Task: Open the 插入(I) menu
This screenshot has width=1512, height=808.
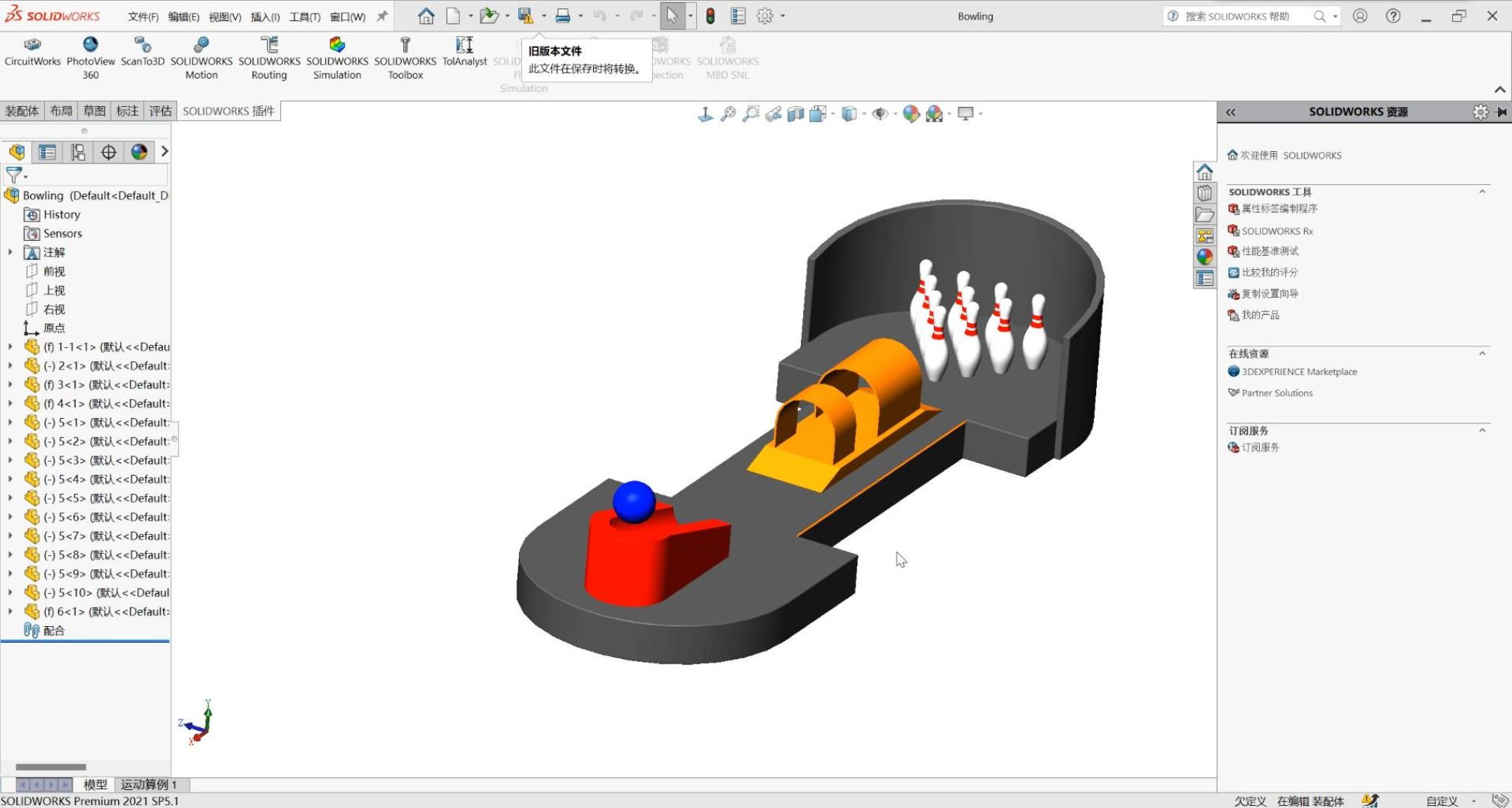Action: coord(265,16)
